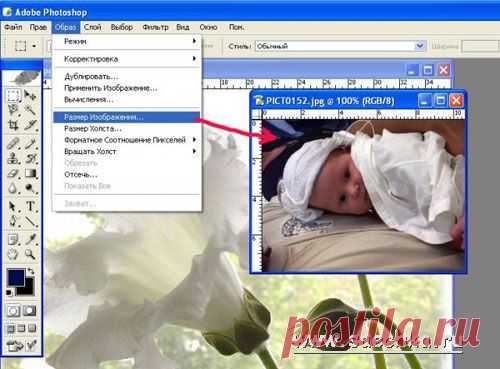Select the Gradient tool

pyautogui.click(x=30, y=174)
